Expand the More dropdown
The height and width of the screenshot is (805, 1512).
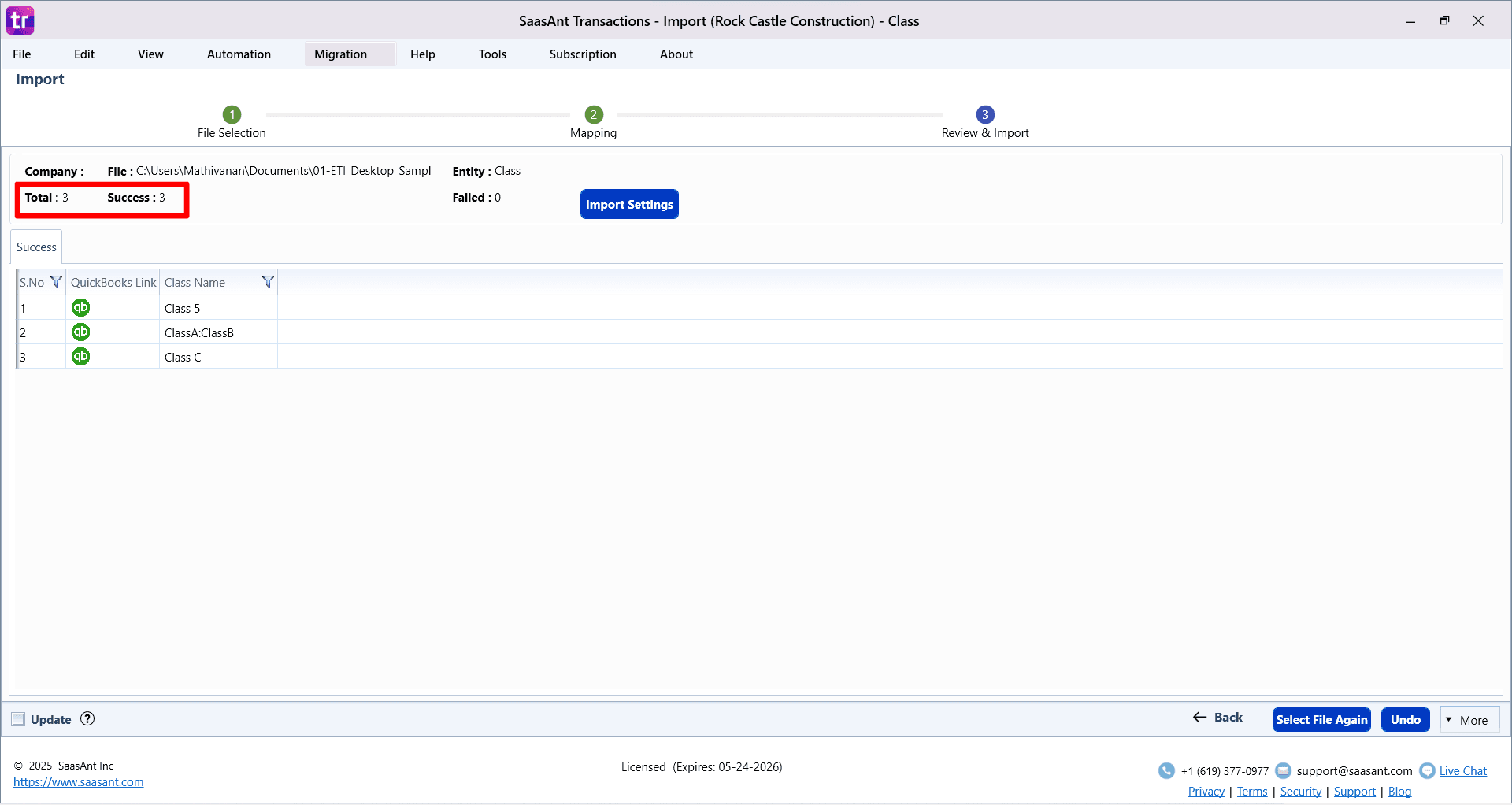(1469, 720)
